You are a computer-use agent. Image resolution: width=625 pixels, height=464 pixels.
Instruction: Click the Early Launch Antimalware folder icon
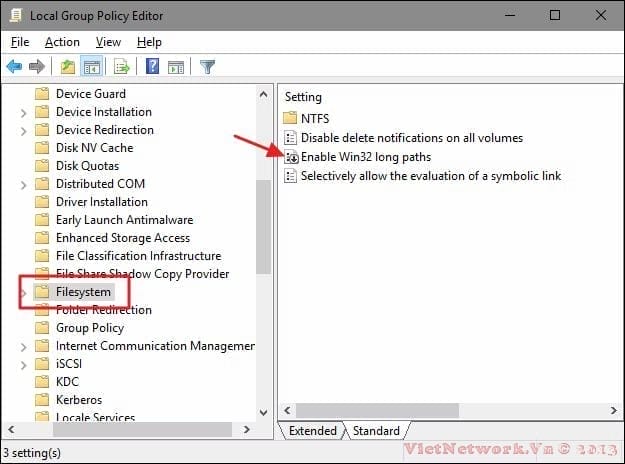[x=42, y=220]
